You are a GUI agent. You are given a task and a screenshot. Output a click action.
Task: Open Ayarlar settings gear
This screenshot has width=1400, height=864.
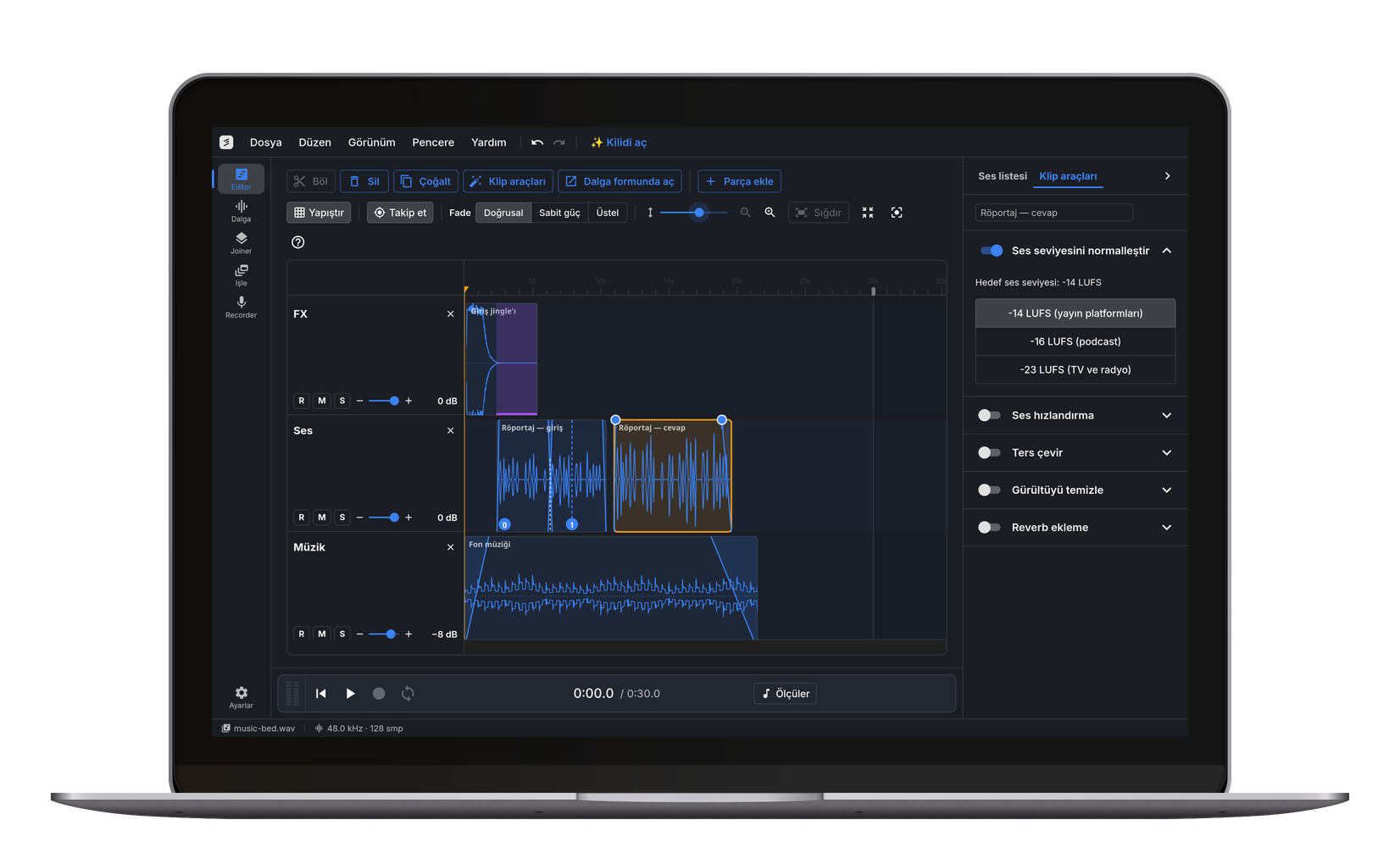(x=241, y=697)
